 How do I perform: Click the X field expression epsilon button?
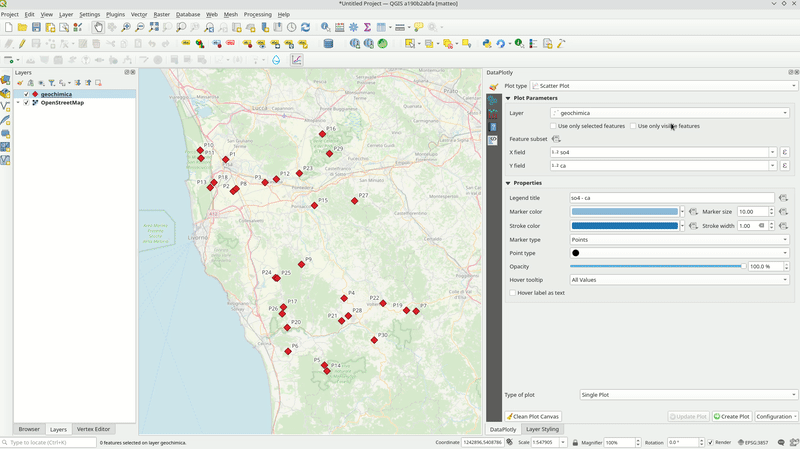[785, 153]
